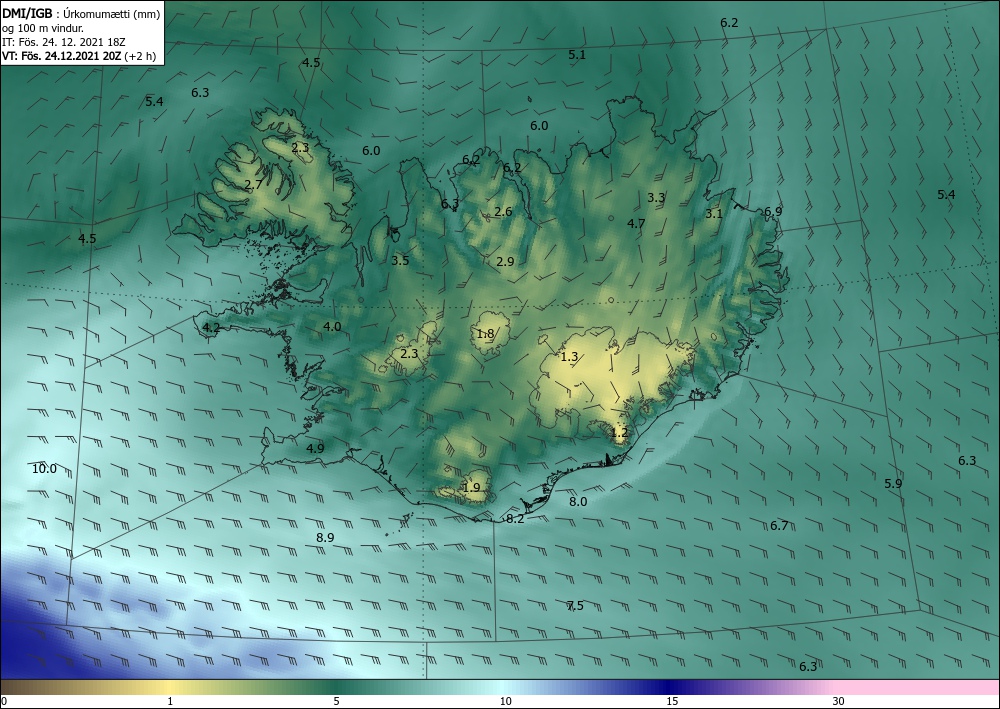Click the '5' tick on the color scale
1000x709 pixels.
pyautogui.click(x=336, y=701)
